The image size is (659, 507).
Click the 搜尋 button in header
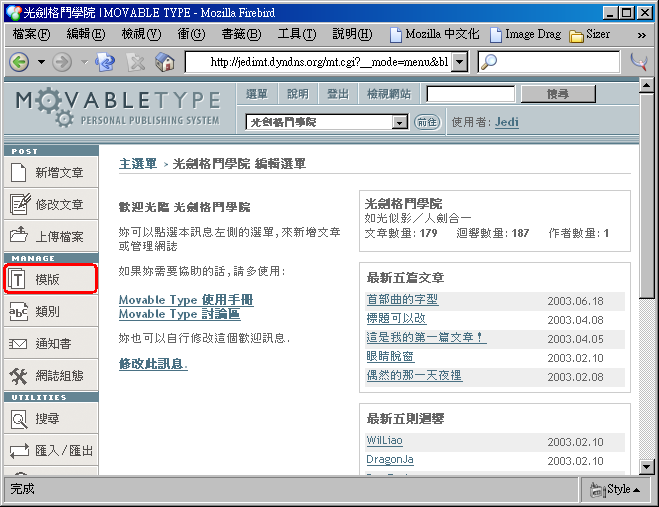pos(558,94)
